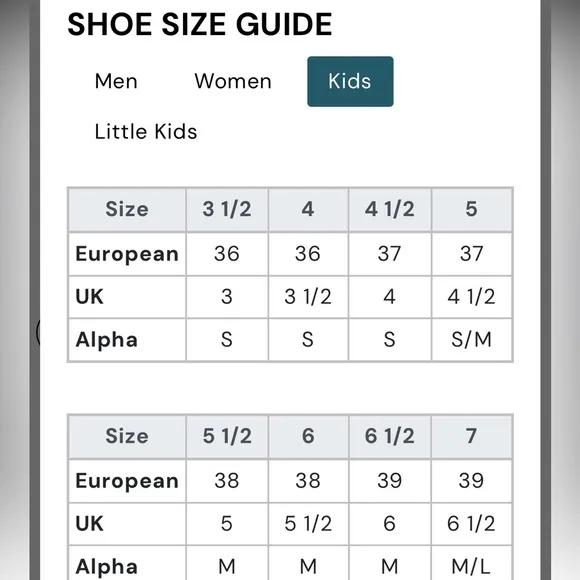
Task: Show the Little Kids size chart
Action: click(x=146, y=131)
